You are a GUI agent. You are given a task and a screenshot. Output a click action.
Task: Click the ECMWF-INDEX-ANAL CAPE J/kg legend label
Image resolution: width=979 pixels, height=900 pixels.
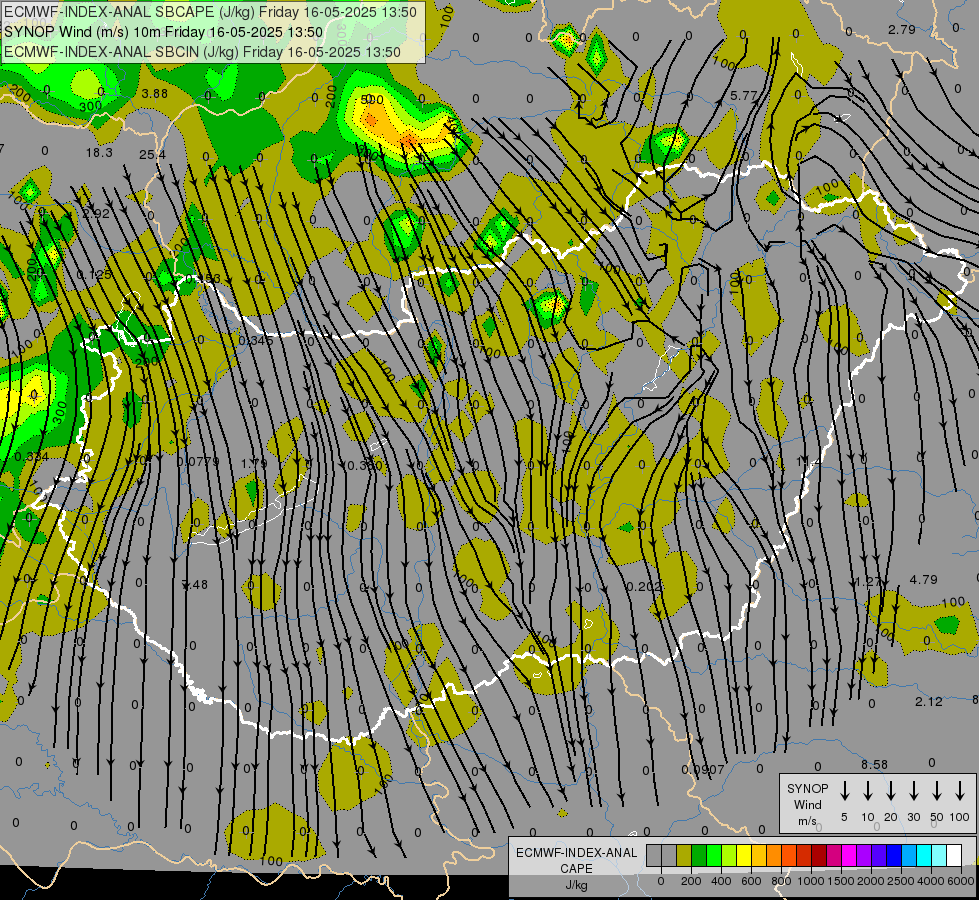click(576, 868)
